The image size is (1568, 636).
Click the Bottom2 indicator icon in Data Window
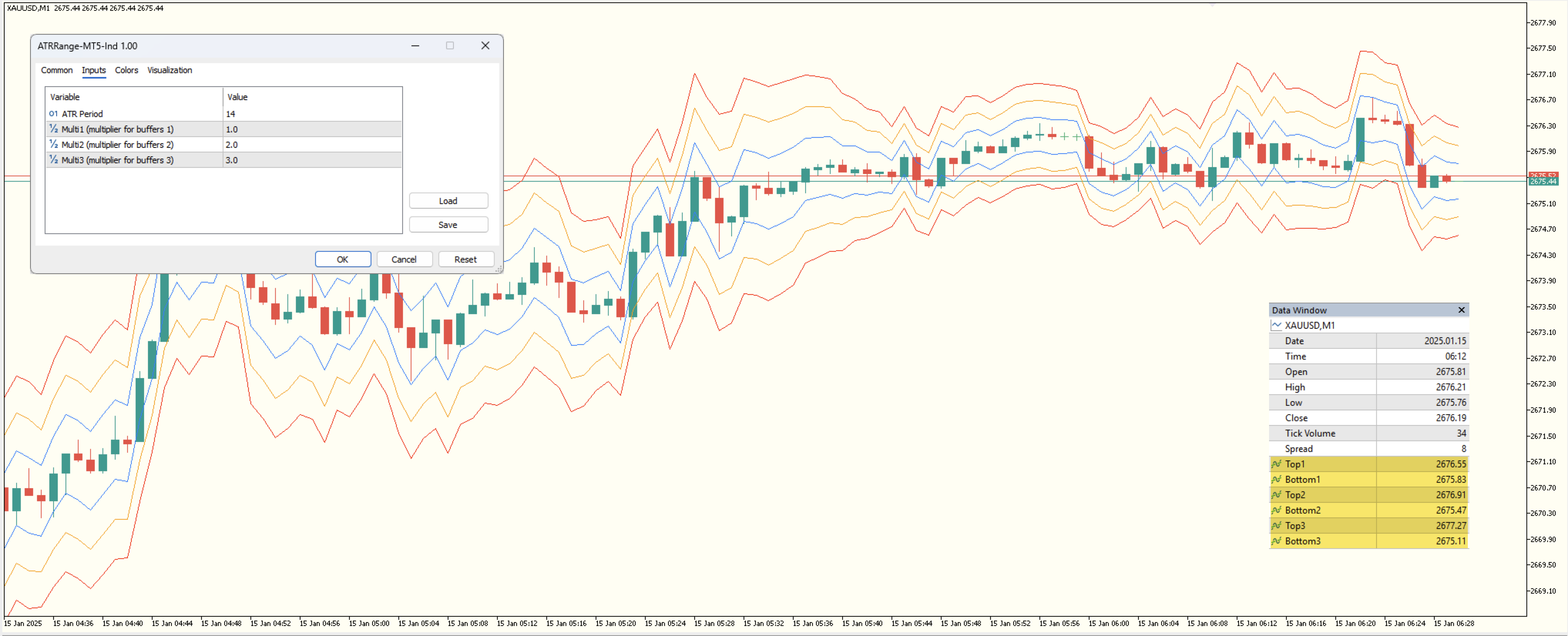[1276, 510]
